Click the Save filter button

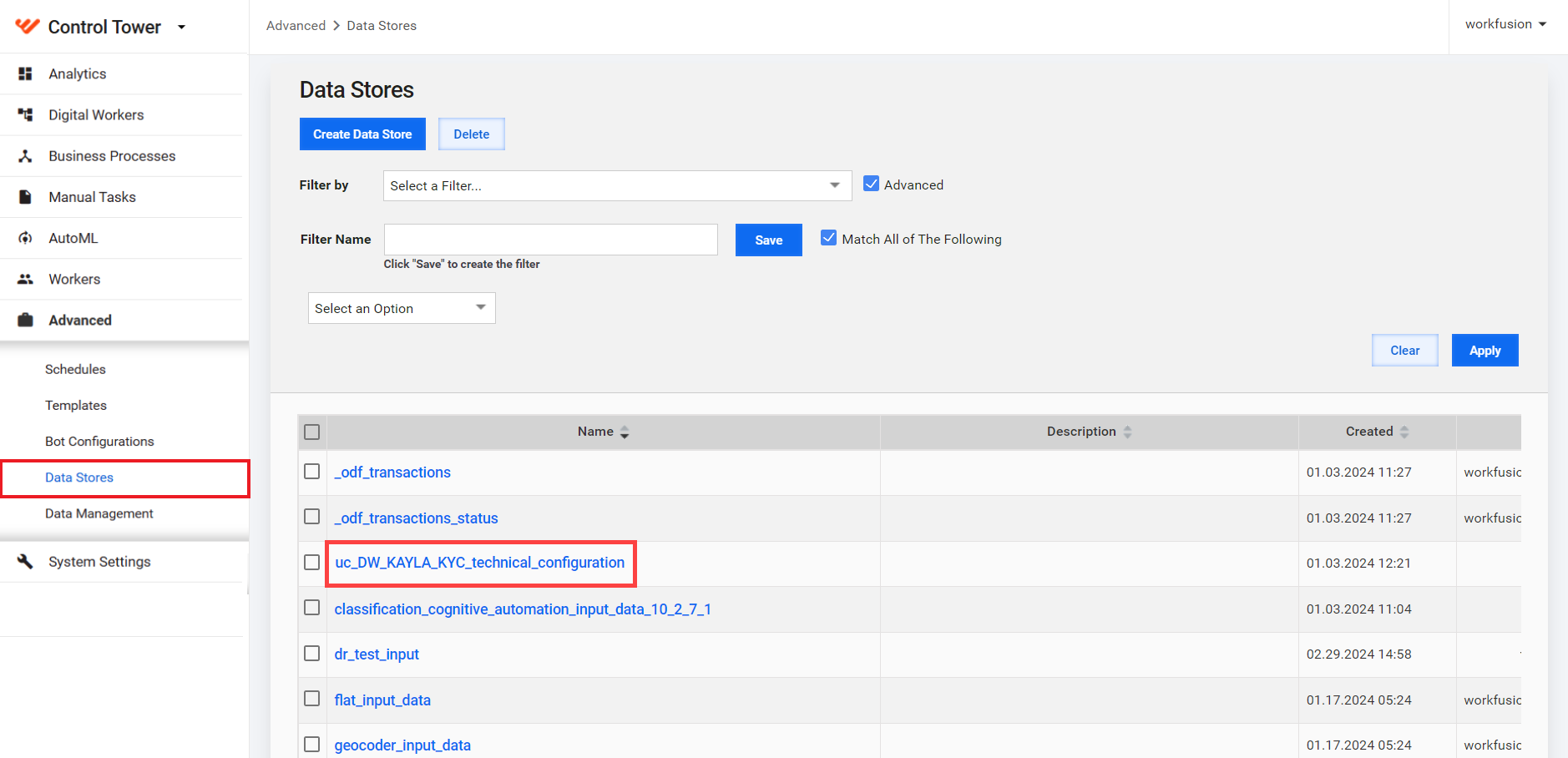(x=769, y=240)
